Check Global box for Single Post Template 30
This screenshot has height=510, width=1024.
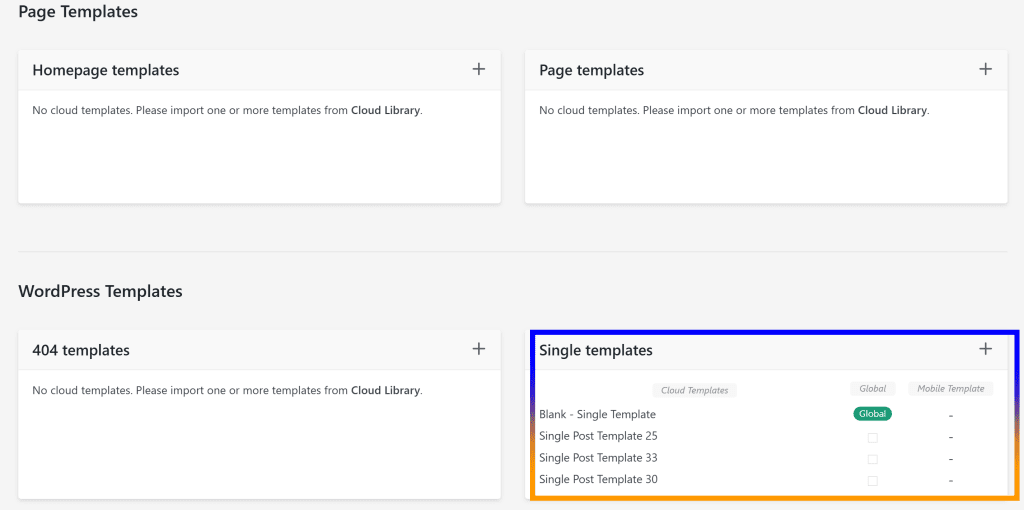872,481
